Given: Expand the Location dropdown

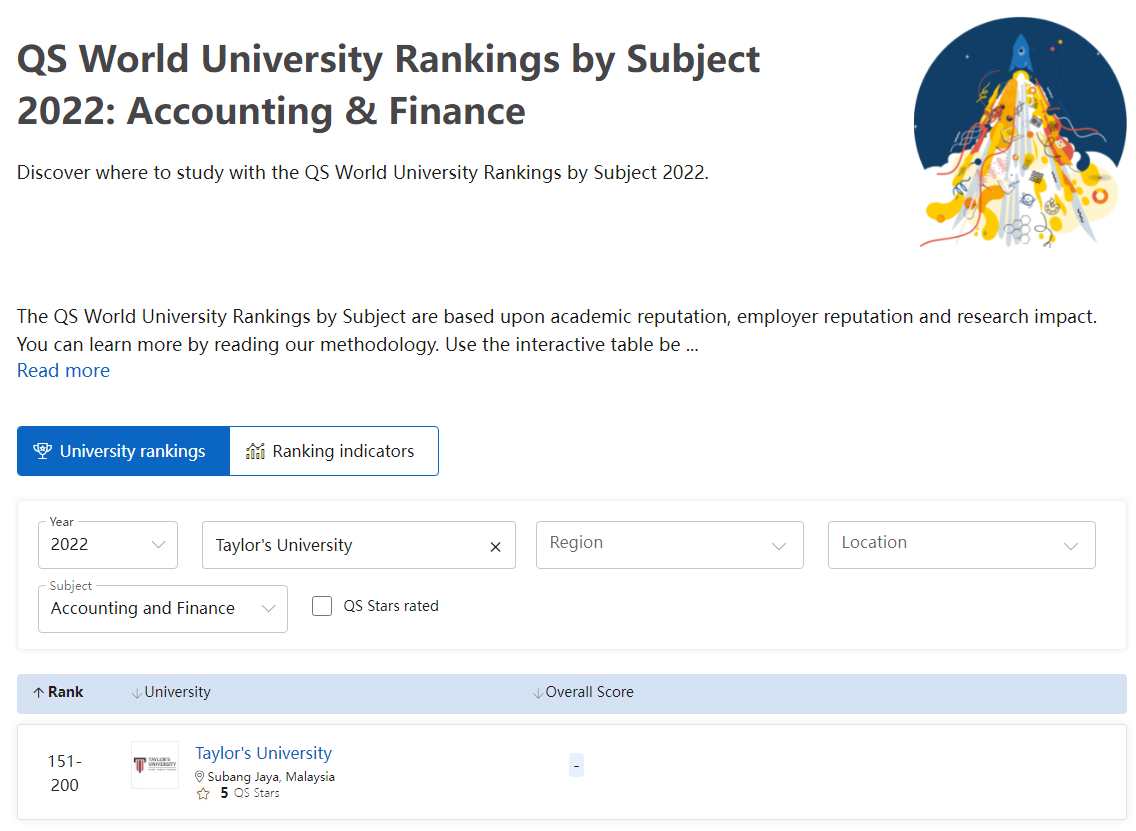Looking at the screenshot, I should tap(961, 545).
